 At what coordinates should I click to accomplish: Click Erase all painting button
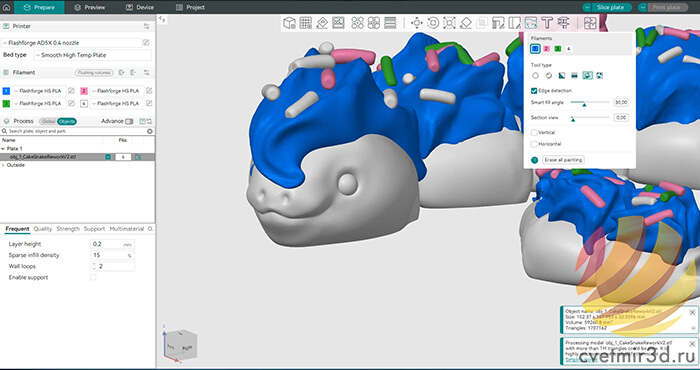click(x=563, y=160)
